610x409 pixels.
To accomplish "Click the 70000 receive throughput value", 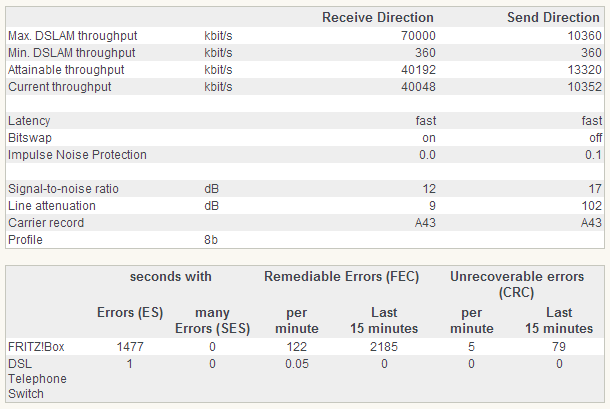I will 419,36.
